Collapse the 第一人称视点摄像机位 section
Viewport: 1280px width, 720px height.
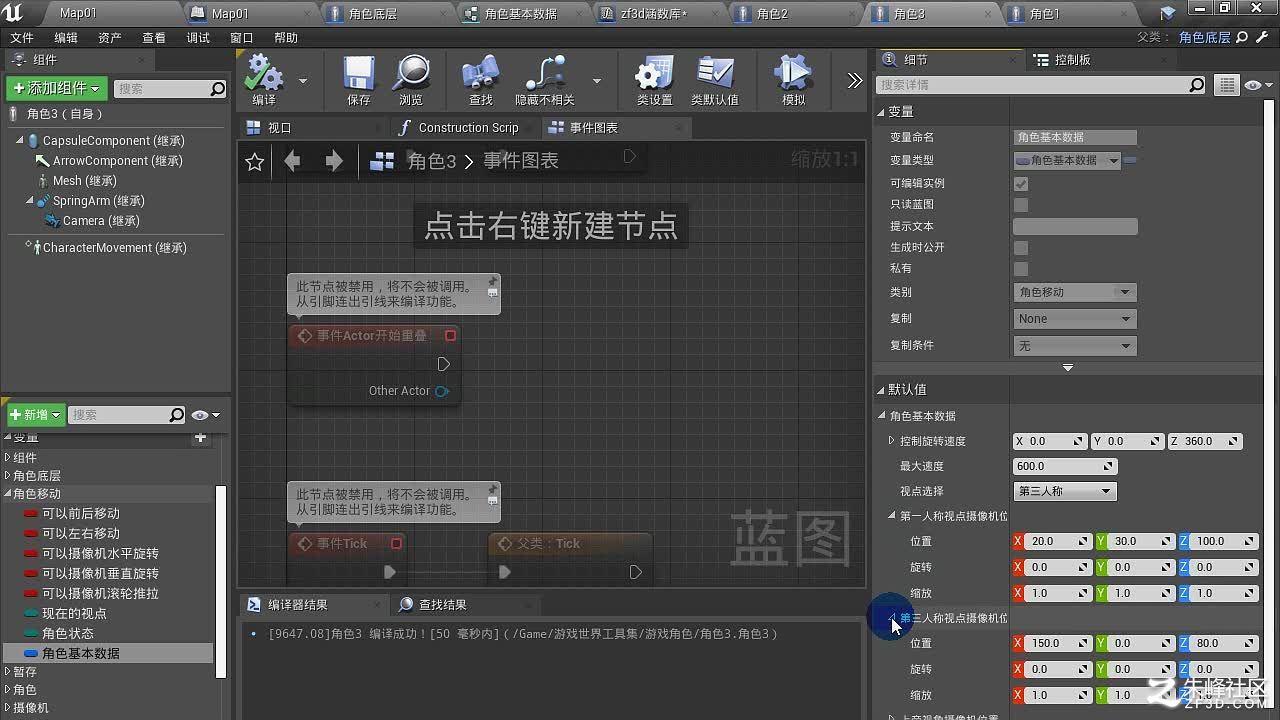tap(893, 517)
